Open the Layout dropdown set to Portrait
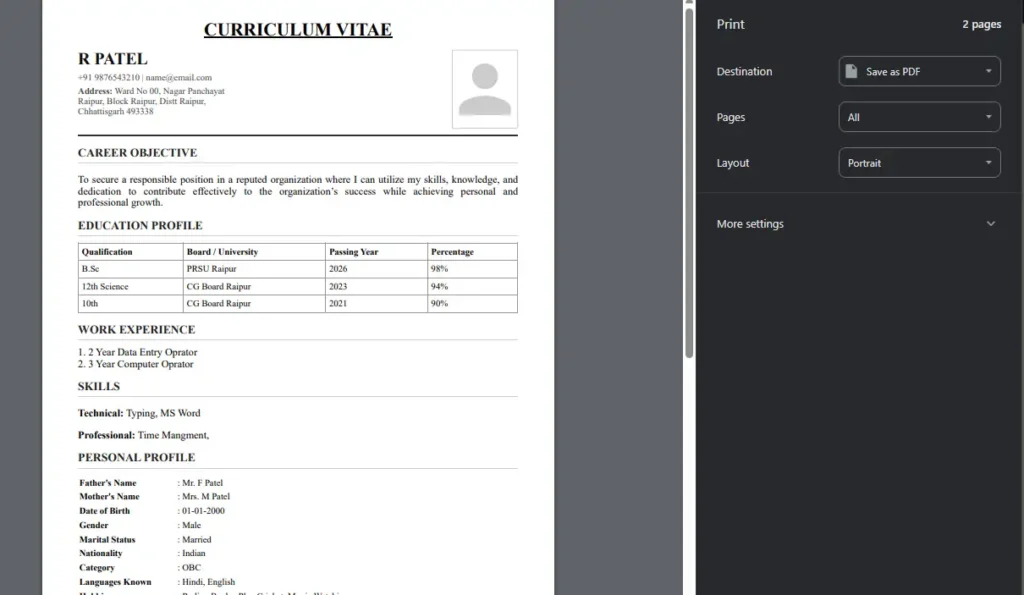This screenshot has width=1024, height=595. coord(919,163)
